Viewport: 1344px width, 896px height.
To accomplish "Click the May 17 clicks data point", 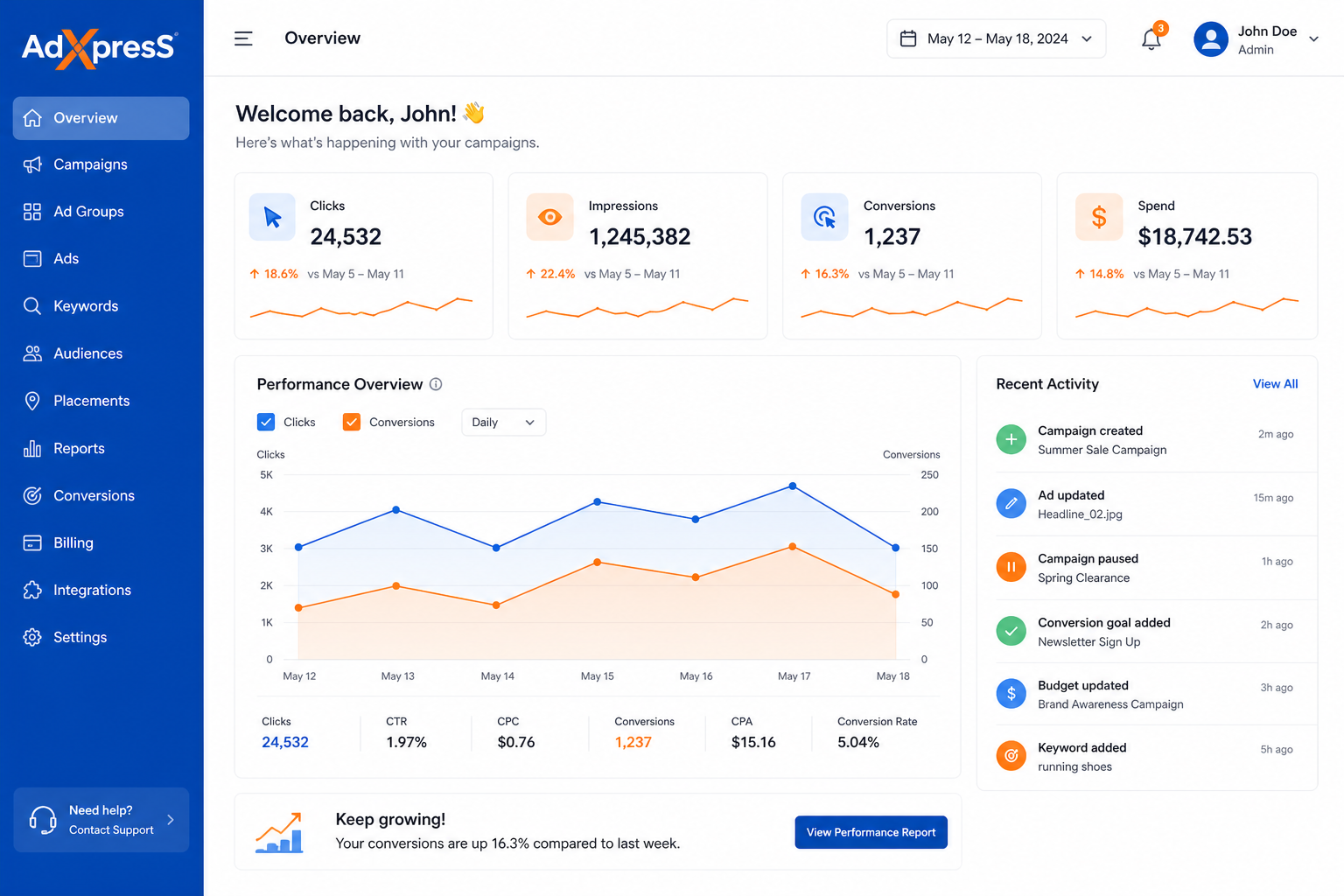I will point(793,486).
